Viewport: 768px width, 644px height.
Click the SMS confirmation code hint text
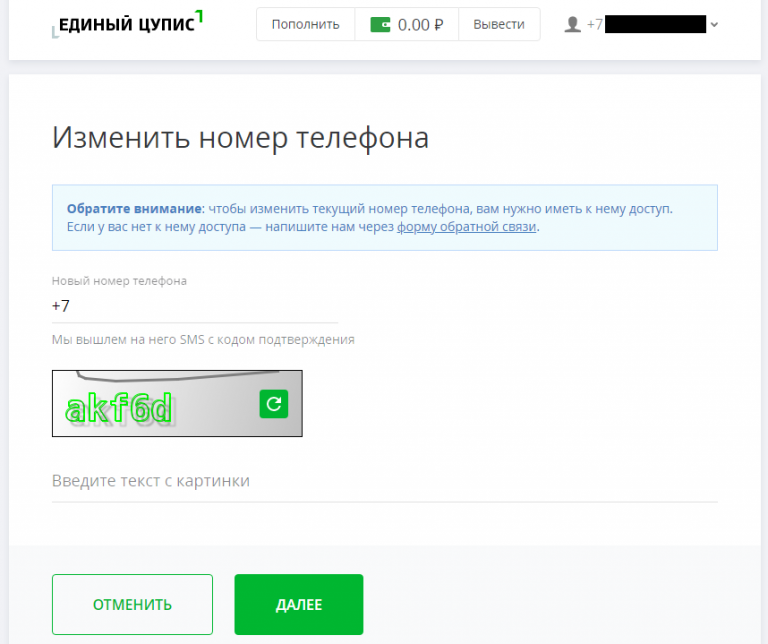tap(203, 340)
